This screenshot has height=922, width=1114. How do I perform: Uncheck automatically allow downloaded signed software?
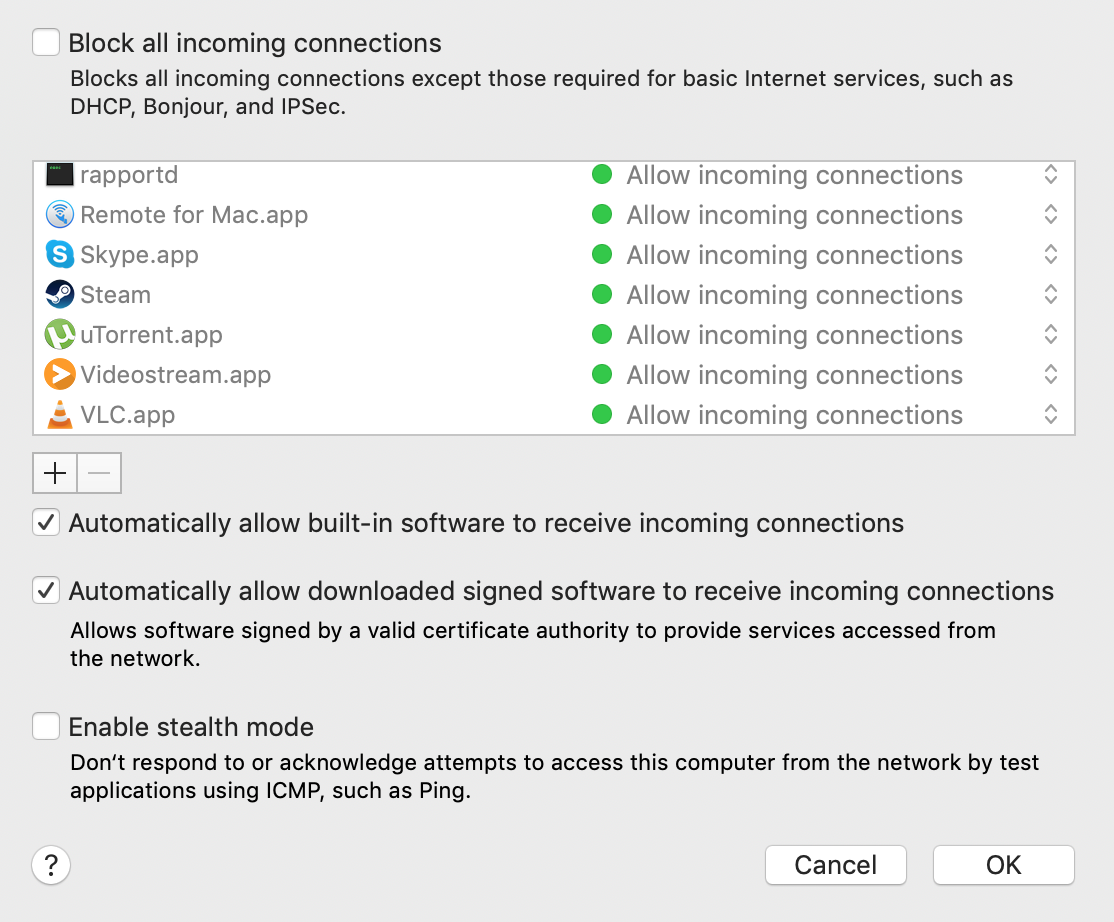click(45, 590)
